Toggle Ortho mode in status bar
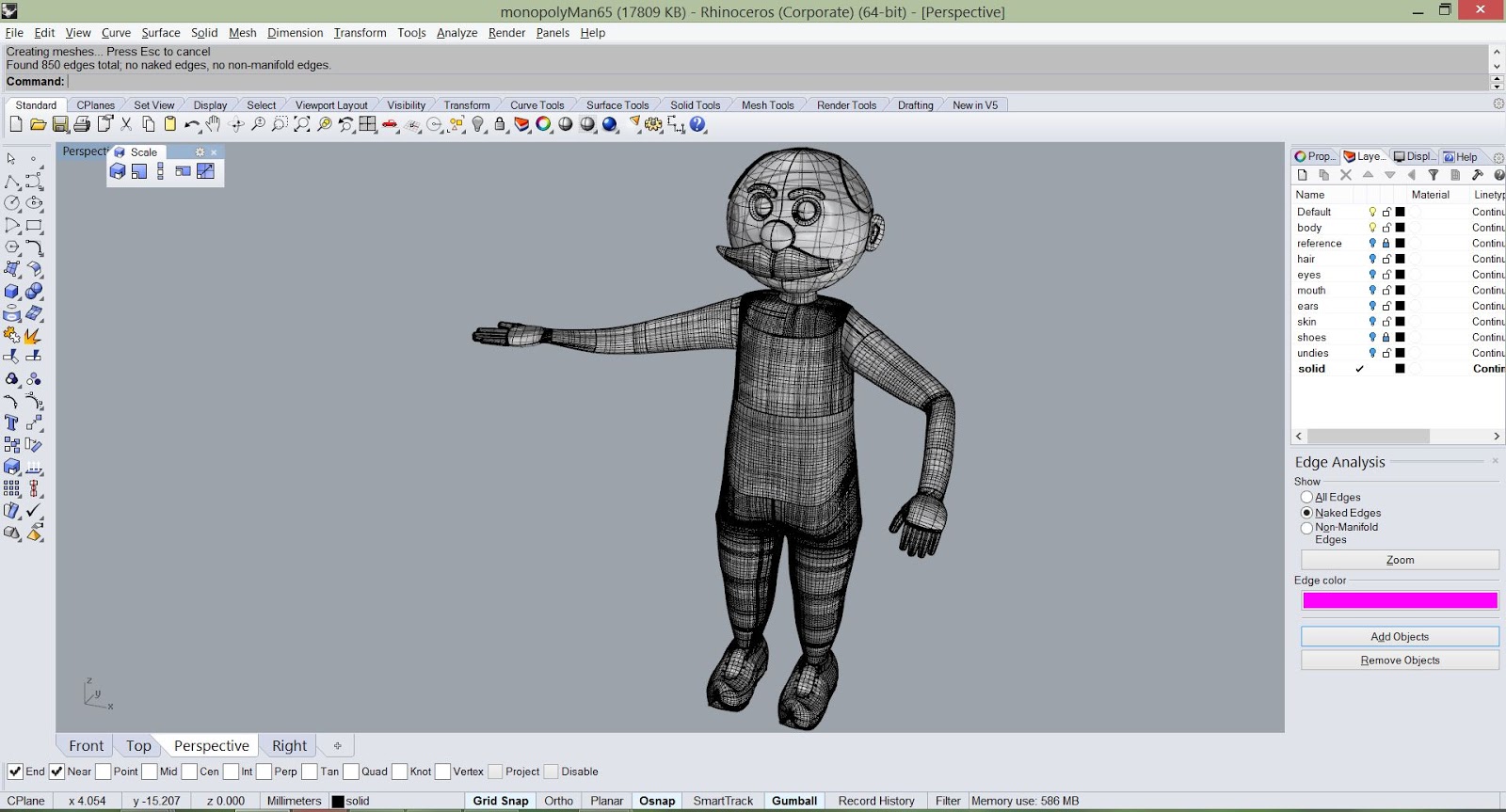This screenshot has height=812, width=1506. (x=558, y=802)
